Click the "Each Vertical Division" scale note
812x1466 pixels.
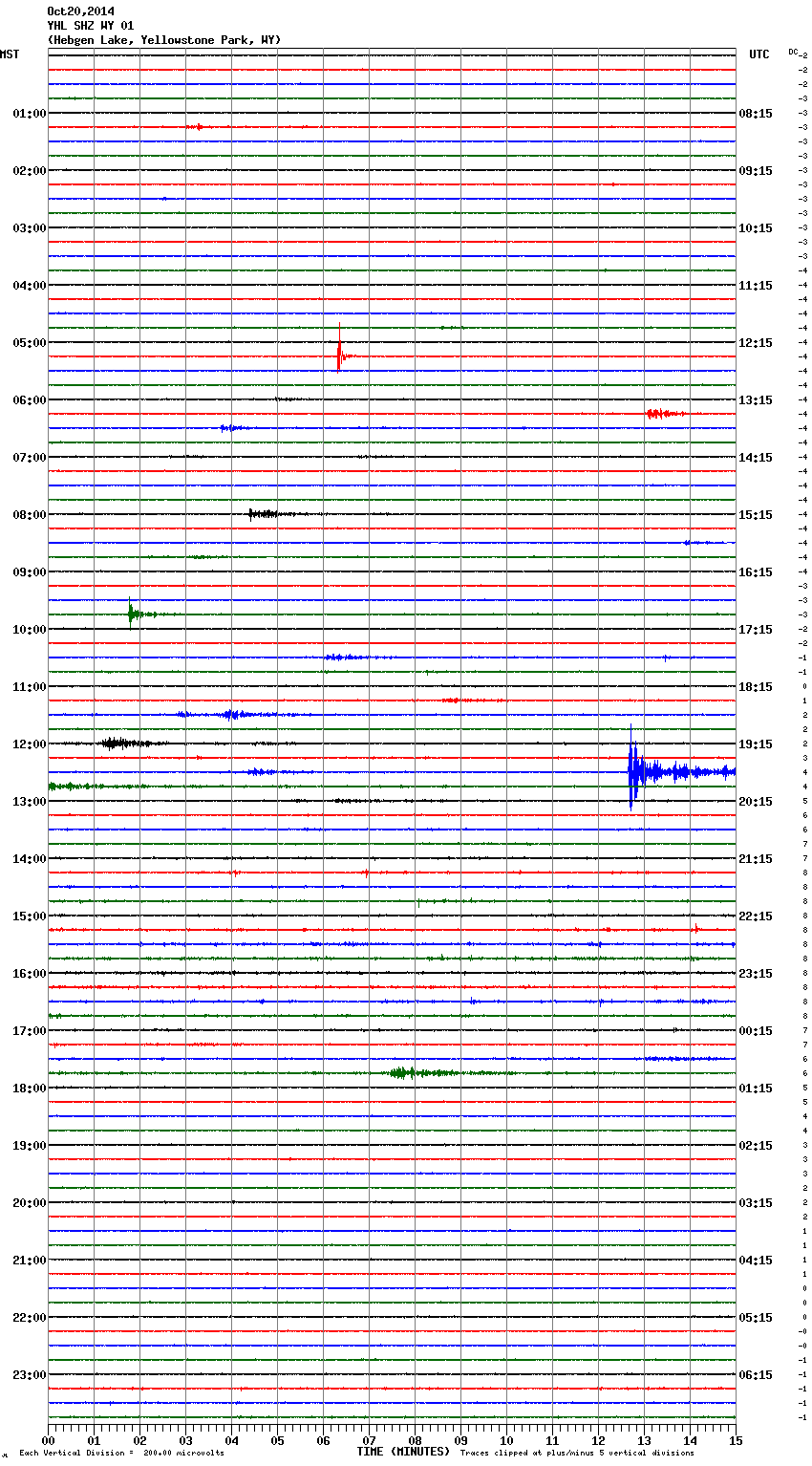point(121,1453)
